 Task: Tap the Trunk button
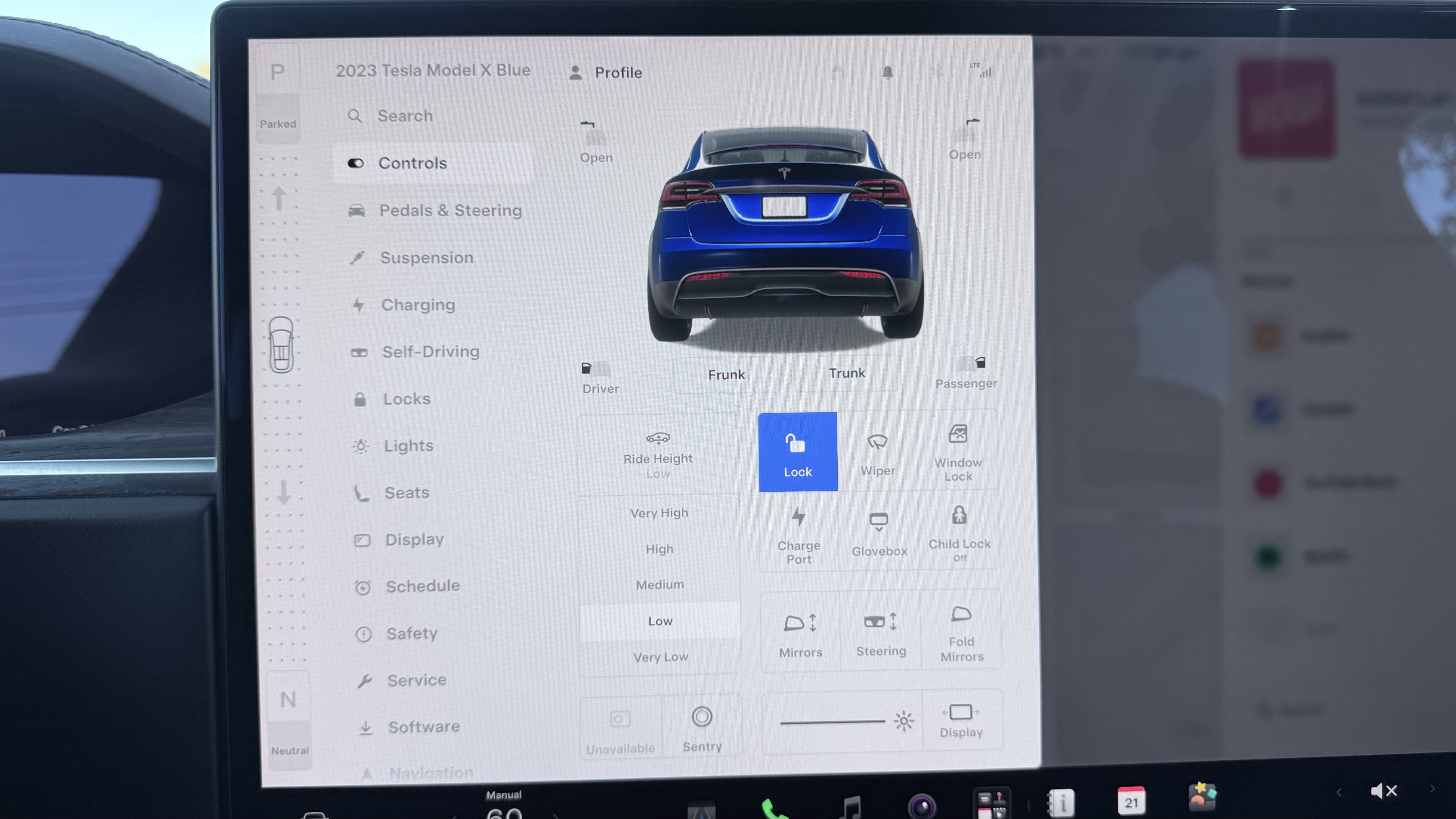847,373
